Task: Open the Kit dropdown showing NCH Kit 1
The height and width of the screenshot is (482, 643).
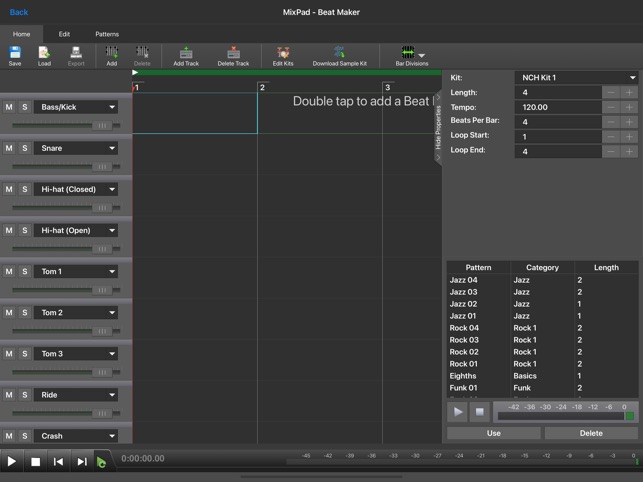Action: point(576,78)
